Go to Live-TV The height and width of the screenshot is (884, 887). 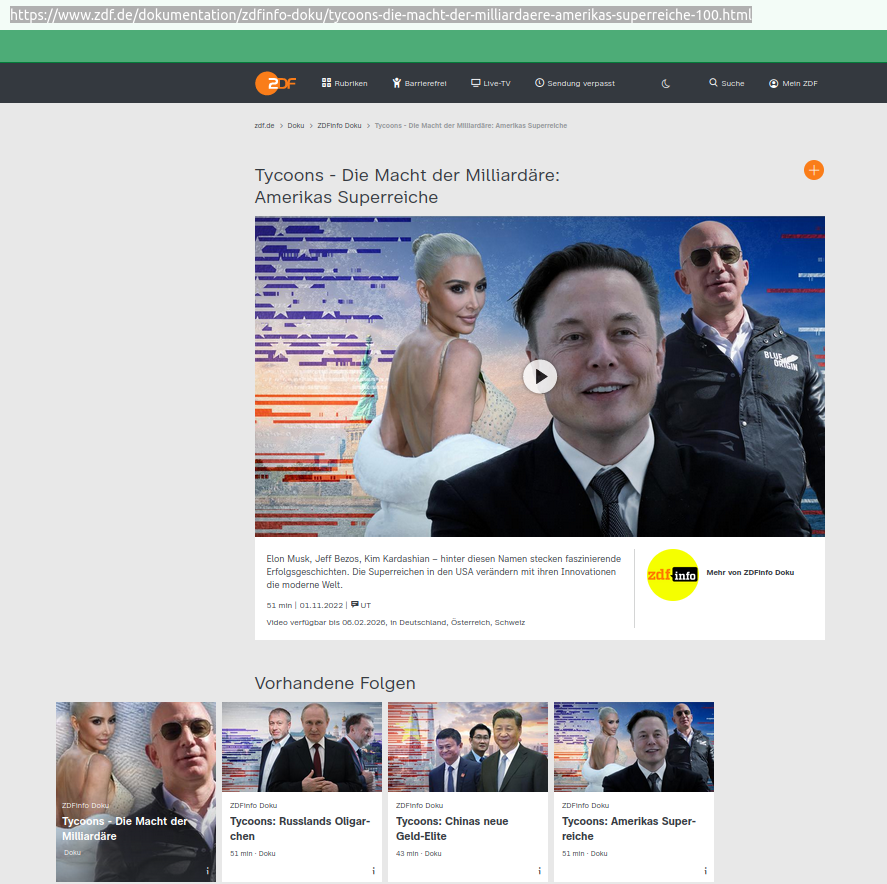click(x=490, y=83)
